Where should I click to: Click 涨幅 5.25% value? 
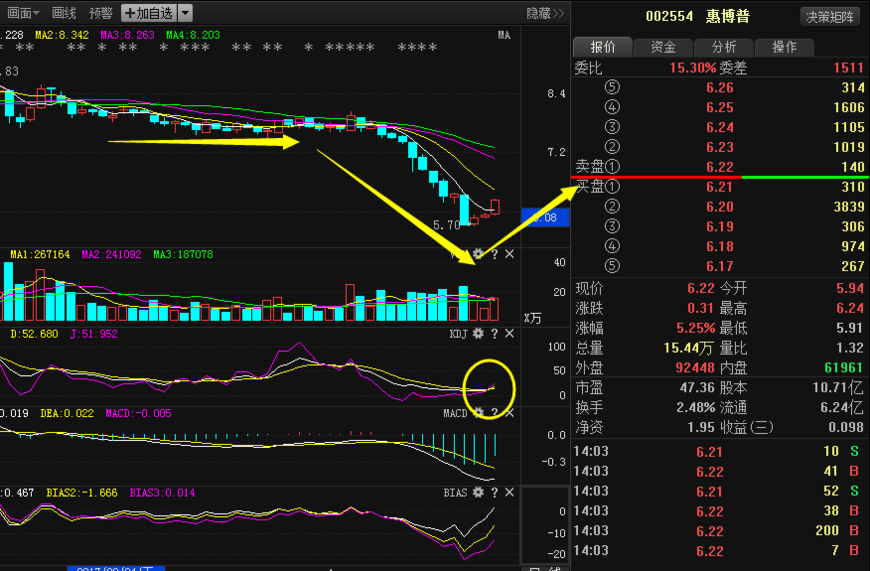(696, 329)
